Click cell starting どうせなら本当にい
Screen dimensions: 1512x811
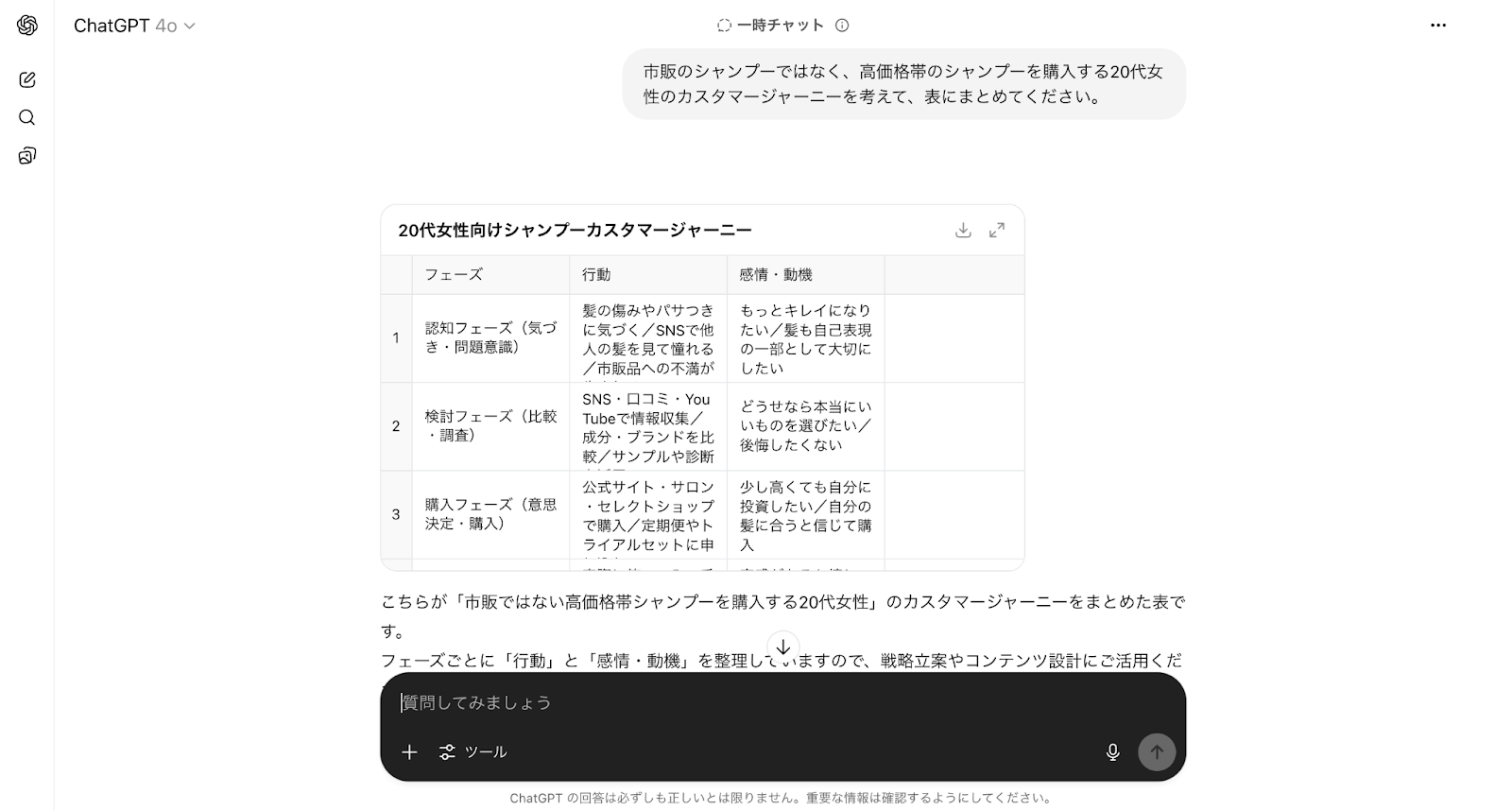pos(806,425)
